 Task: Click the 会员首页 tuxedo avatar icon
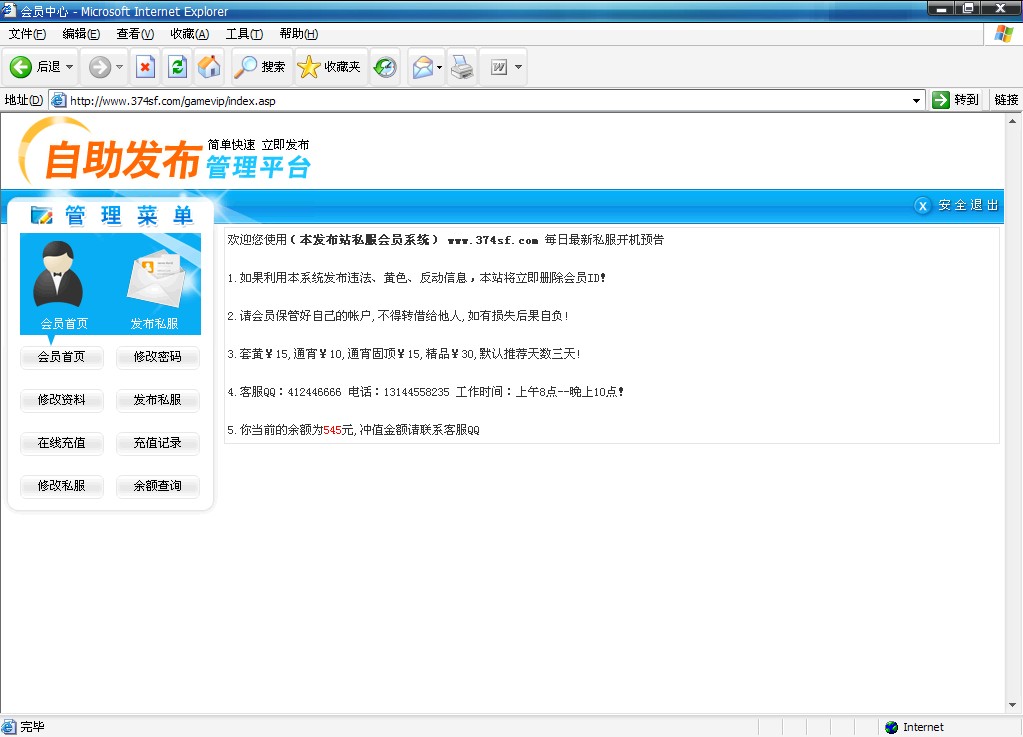tap(58, 275)
